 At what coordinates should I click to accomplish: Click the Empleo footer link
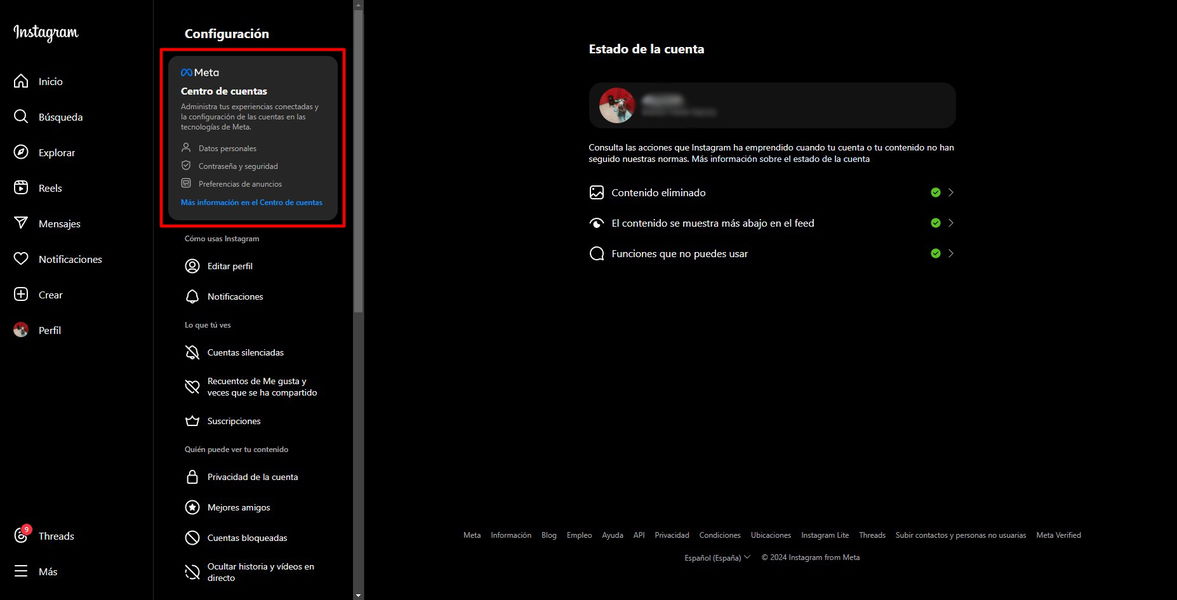click(x=579, y=535)
